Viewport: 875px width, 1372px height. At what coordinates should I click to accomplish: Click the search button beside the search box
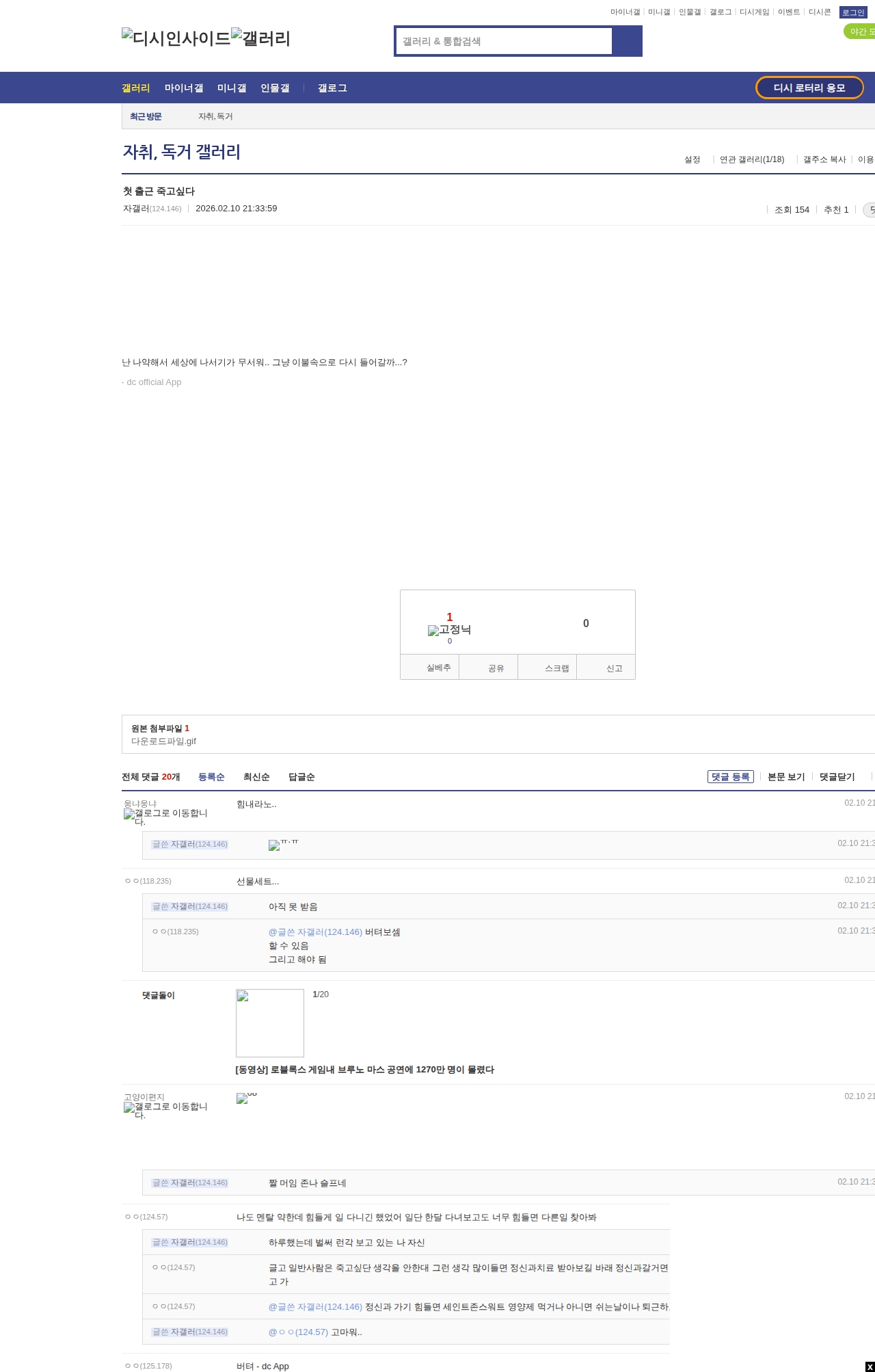pos(627,41)
